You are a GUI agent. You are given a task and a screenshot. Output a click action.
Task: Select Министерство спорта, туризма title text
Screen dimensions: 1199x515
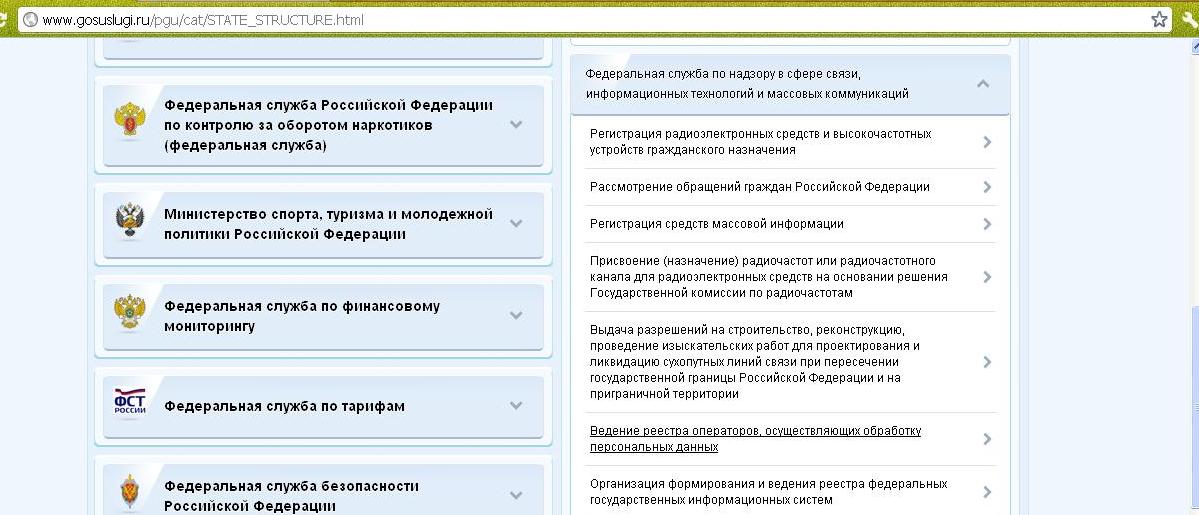pos(328,224)
